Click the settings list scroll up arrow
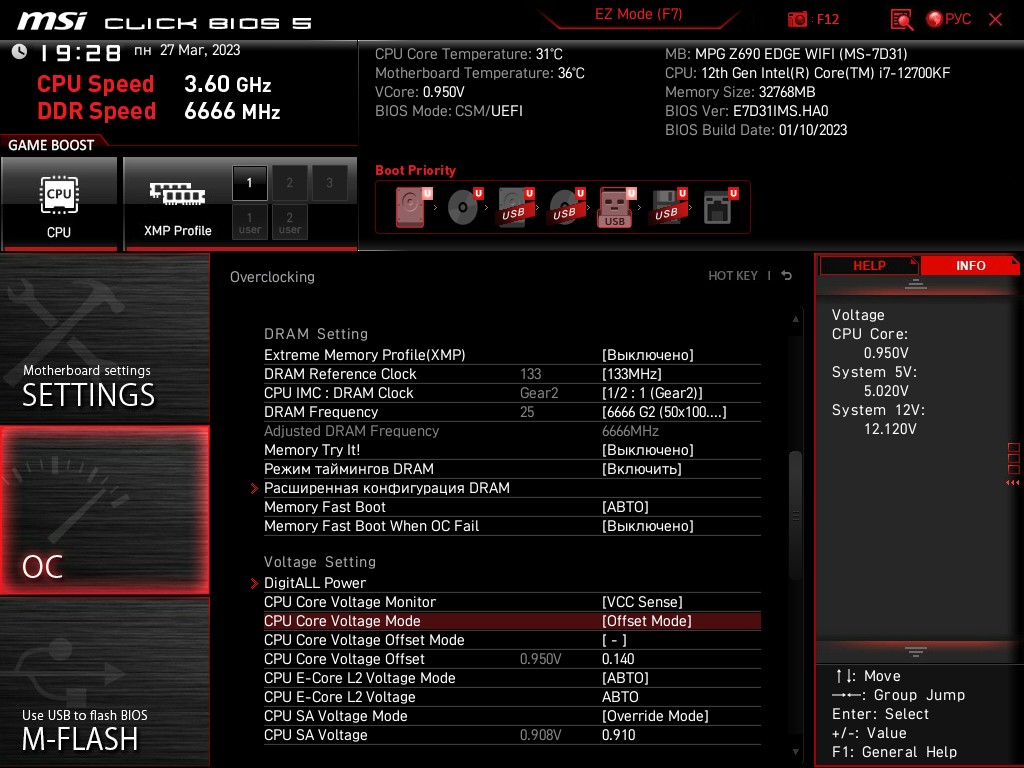The width and height of the screenshot is (1024, 768). pyautogui.click(x=795, y=319)
